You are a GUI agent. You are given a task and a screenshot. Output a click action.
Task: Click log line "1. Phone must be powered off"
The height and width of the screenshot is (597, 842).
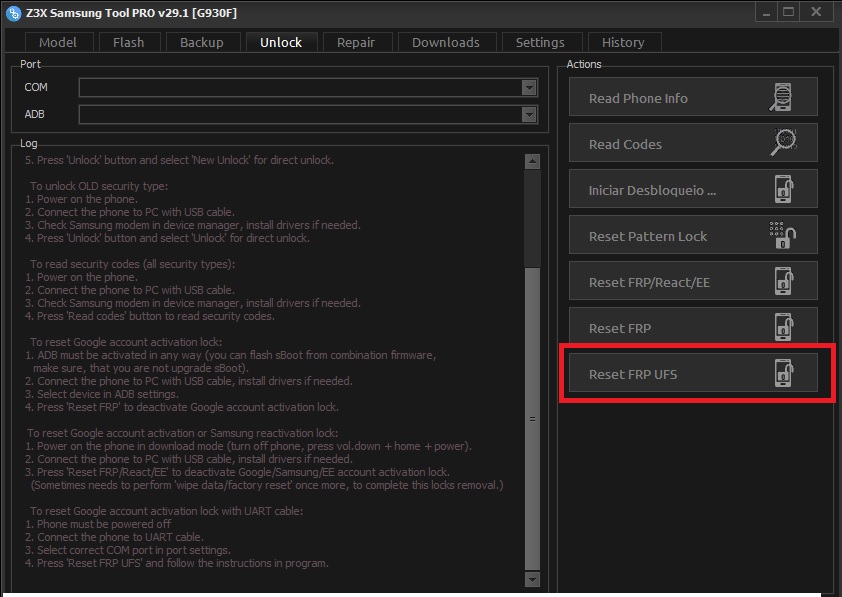click(x=98, y=524)
